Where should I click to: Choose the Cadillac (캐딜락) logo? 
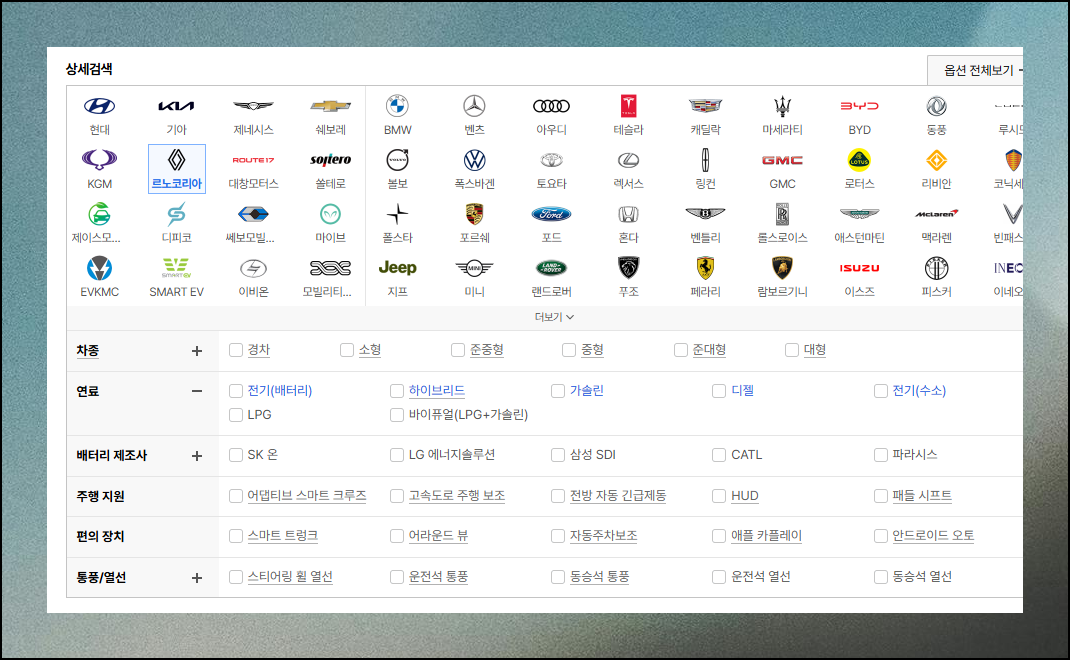(x=706, y=106)
